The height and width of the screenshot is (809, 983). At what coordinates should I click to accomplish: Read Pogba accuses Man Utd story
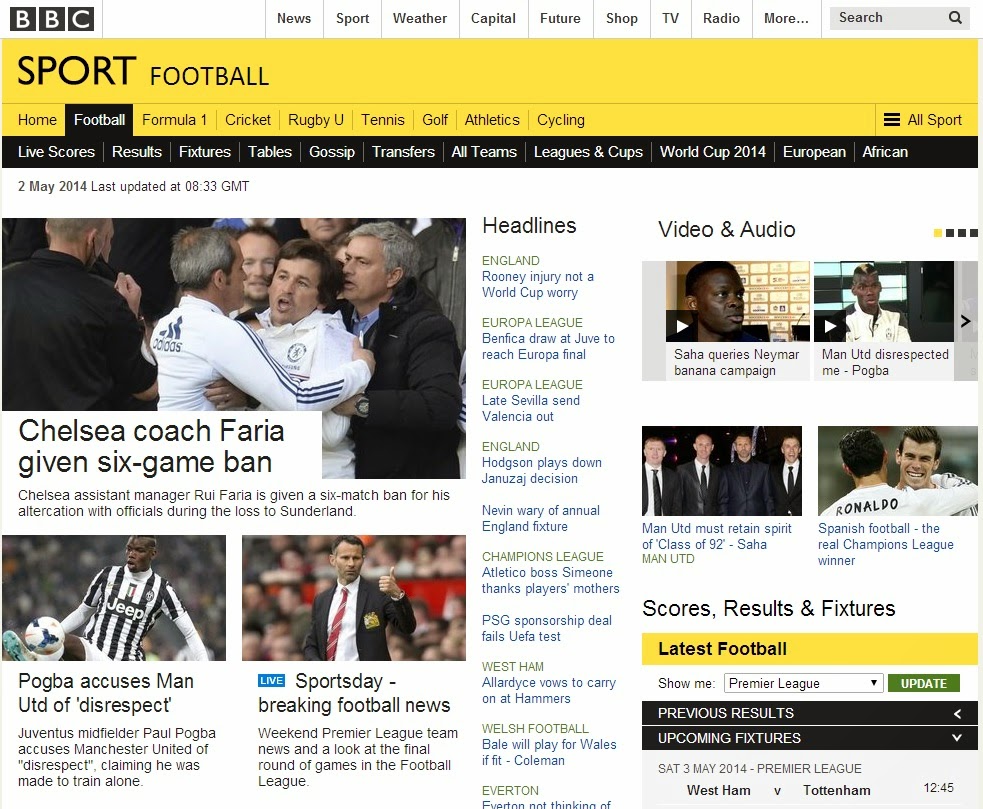click(x=105, y=693)
